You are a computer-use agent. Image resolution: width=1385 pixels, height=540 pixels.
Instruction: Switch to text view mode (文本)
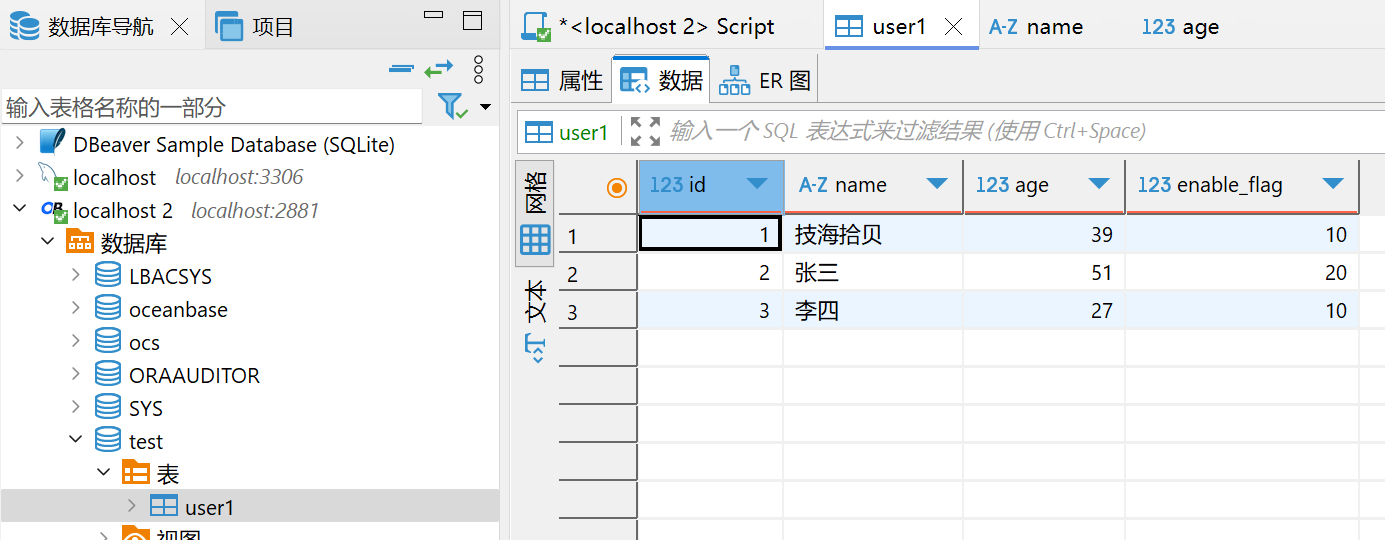535,300
